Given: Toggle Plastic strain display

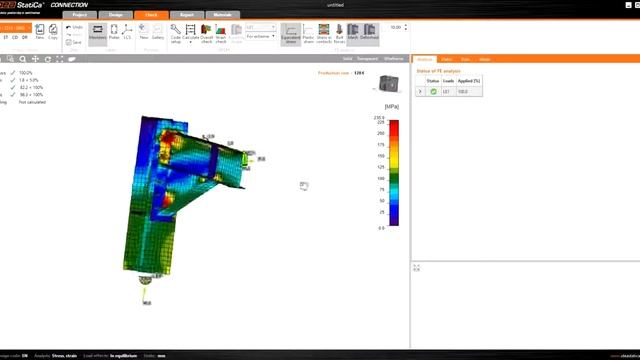Looking at the screenshot, I should tap(308, 33).
